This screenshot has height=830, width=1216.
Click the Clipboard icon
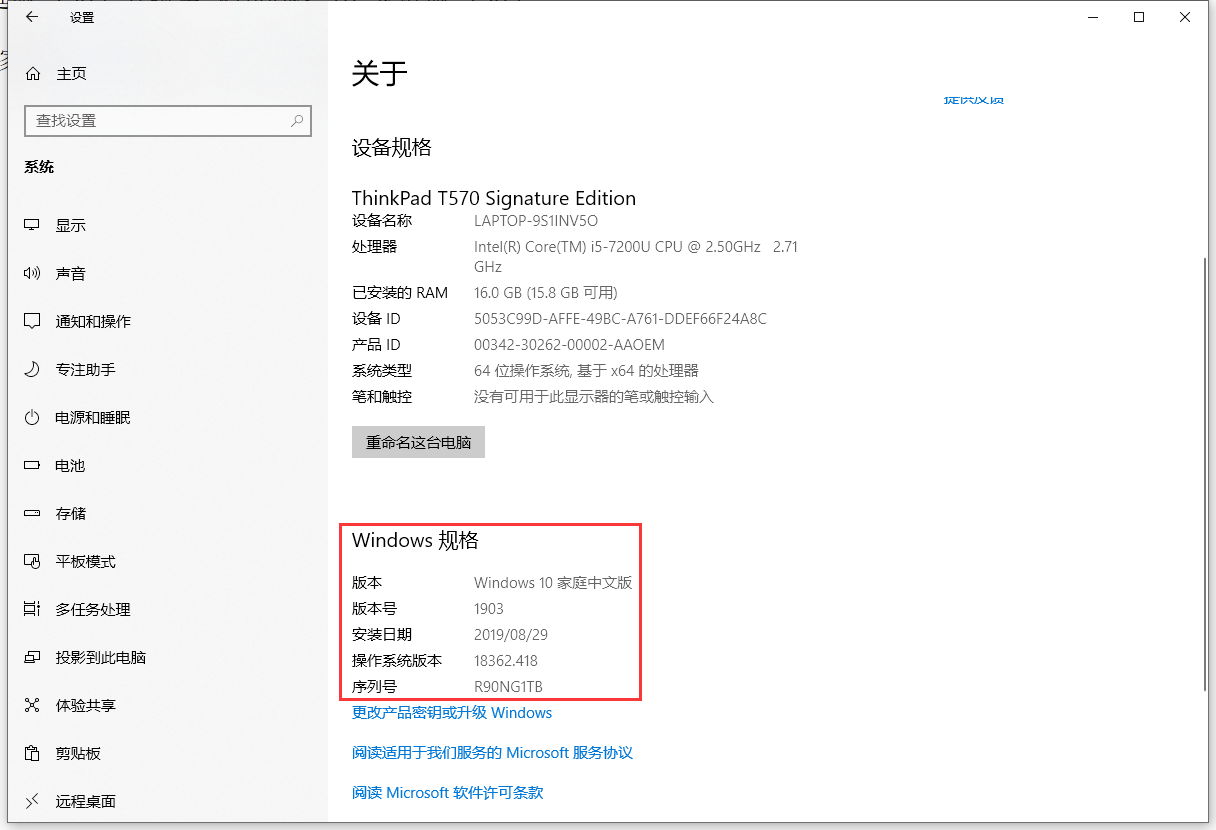pyautogui.click(x=33, y=753)
